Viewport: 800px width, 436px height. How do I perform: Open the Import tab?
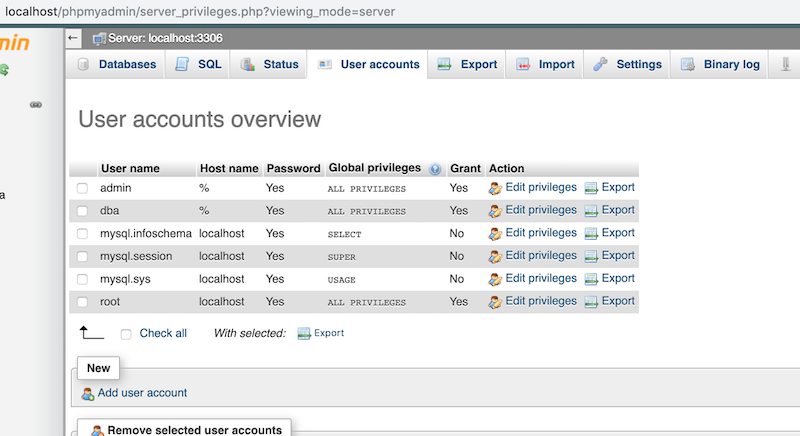point(544,64)
